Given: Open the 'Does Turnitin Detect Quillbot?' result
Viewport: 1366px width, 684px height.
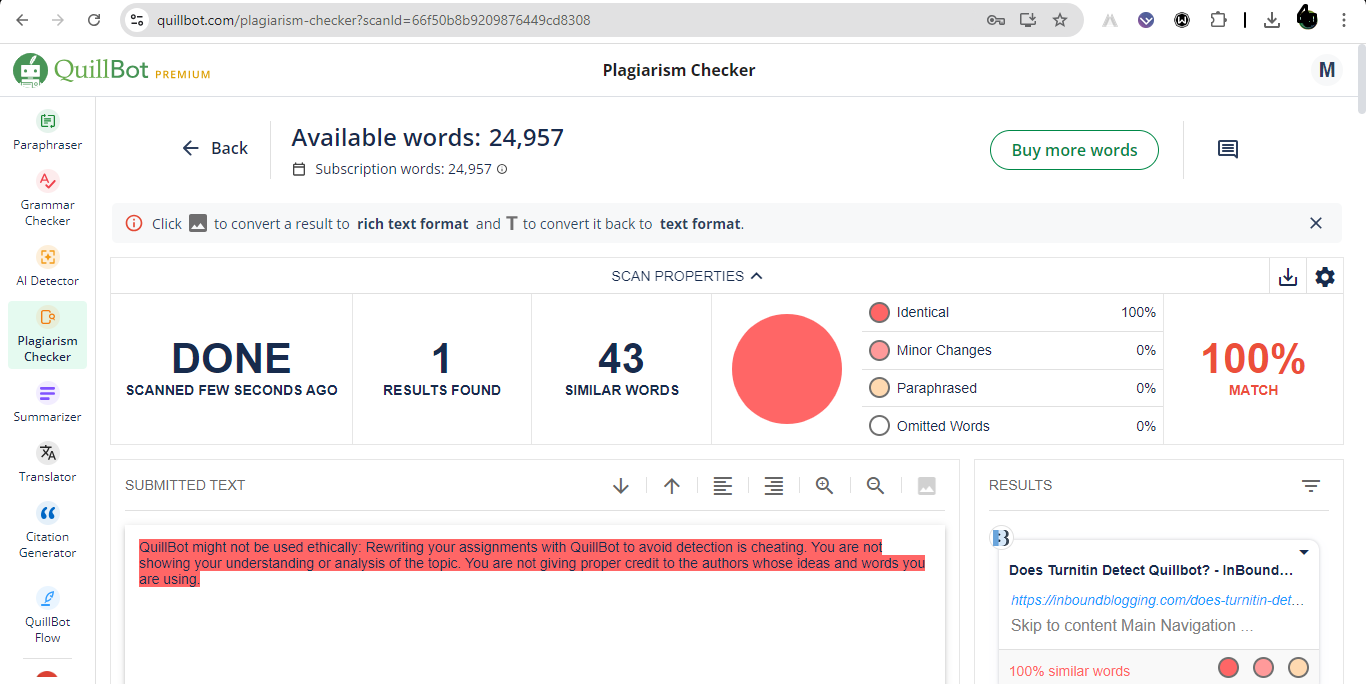Looking at the screenshot, I should (1151, 570).
